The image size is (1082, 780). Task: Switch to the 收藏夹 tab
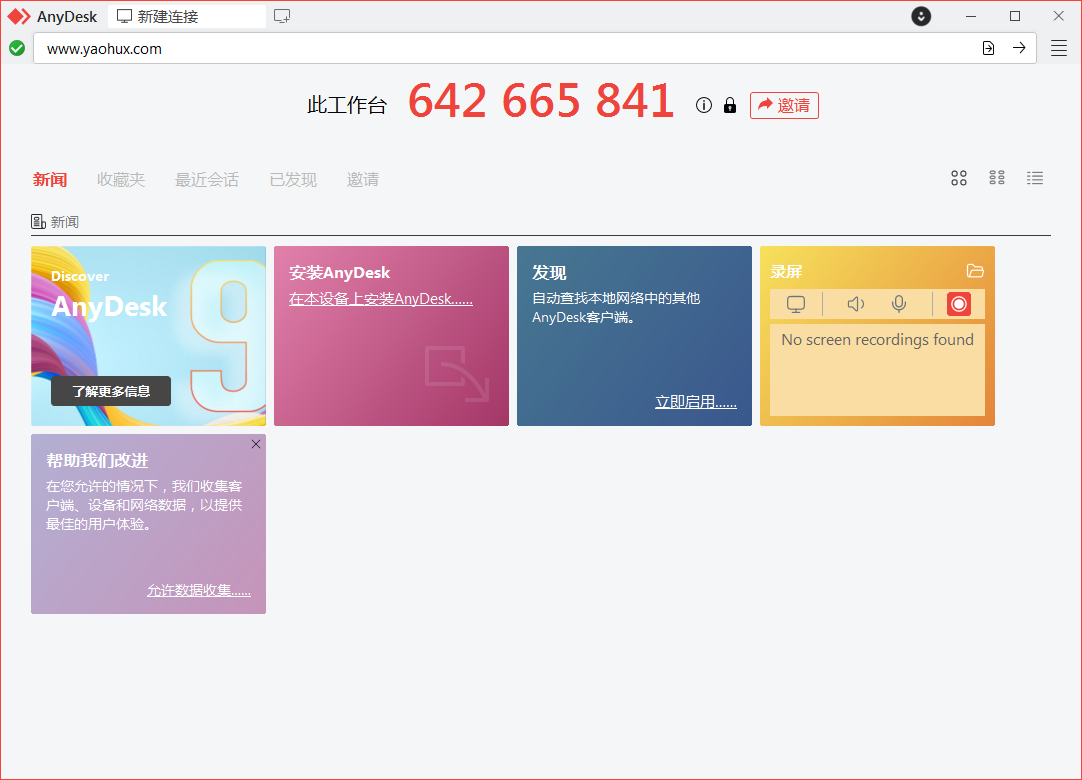(x=121, y=179)
